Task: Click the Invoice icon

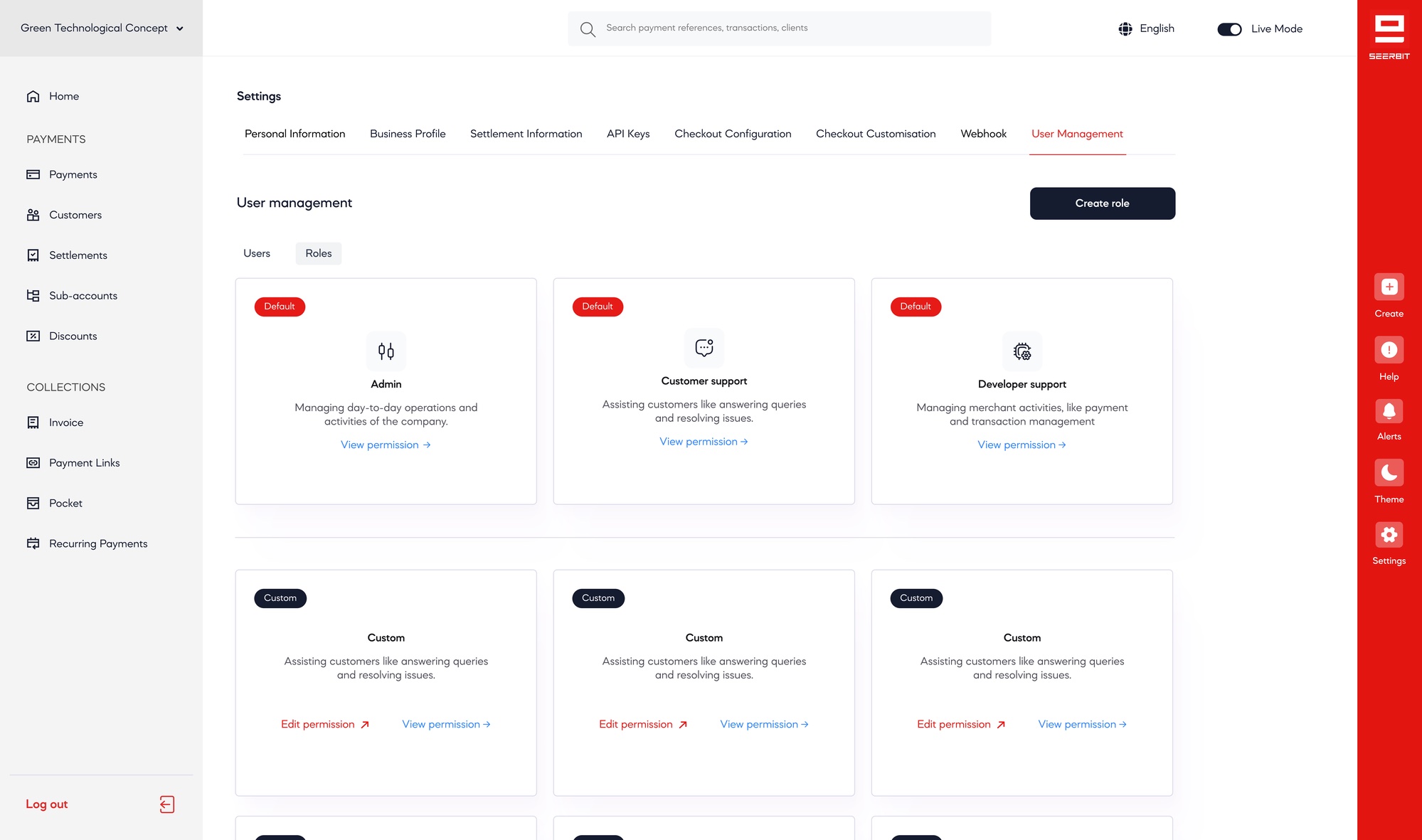Action: [x=33, y=422]
